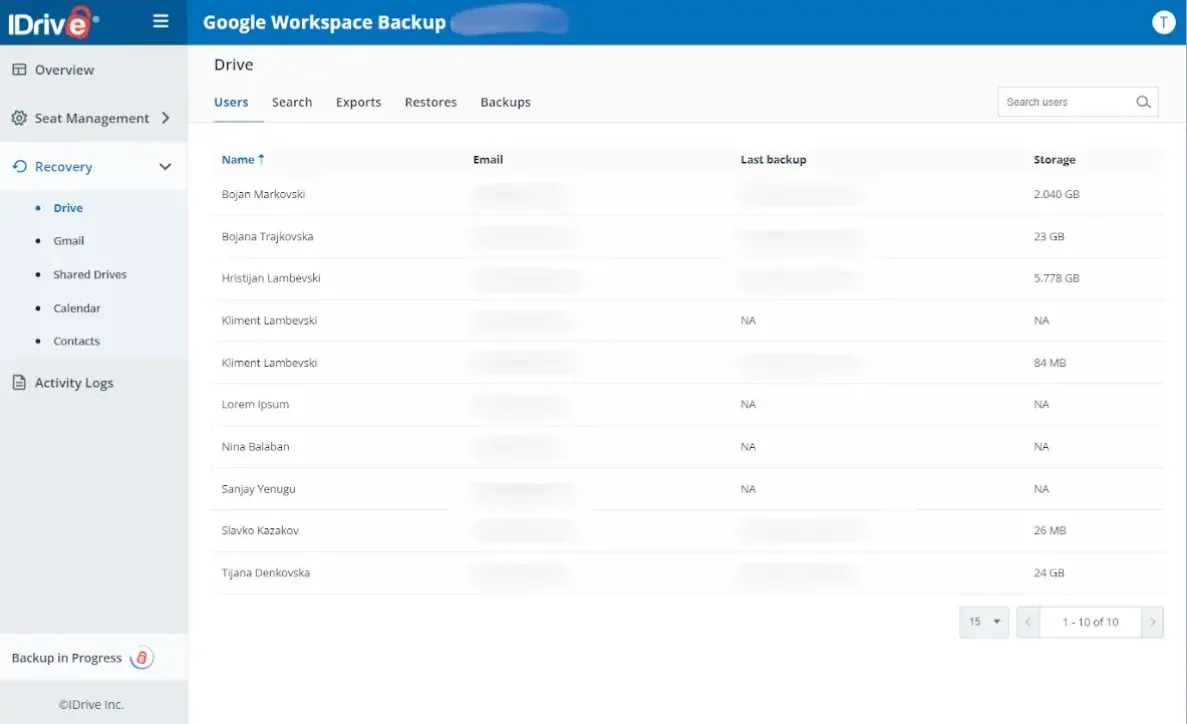This screenshot has width=1187, height=724.
Task: Select Drive under Recovery
Action: coord(68,208)
